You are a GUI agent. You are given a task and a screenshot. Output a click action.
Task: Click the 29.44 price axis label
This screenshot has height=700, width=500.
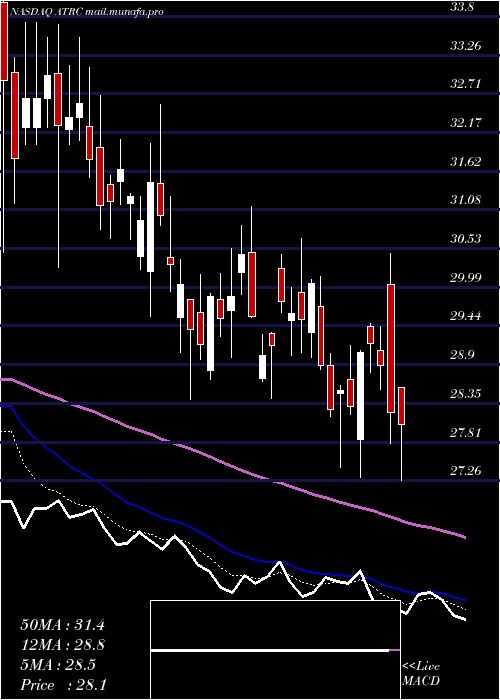466,316
